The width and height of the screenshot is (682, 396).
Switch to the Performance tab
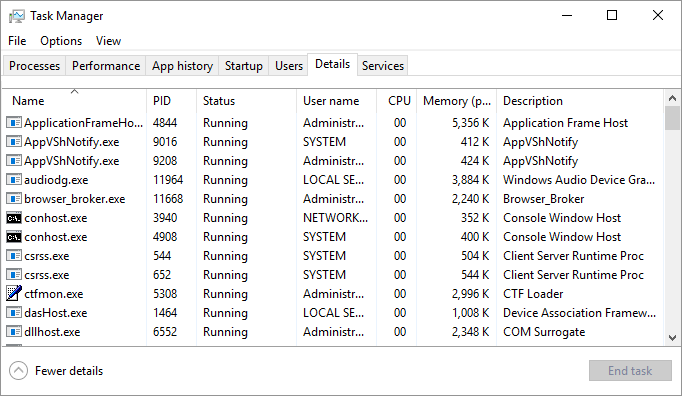click(106, 66)
